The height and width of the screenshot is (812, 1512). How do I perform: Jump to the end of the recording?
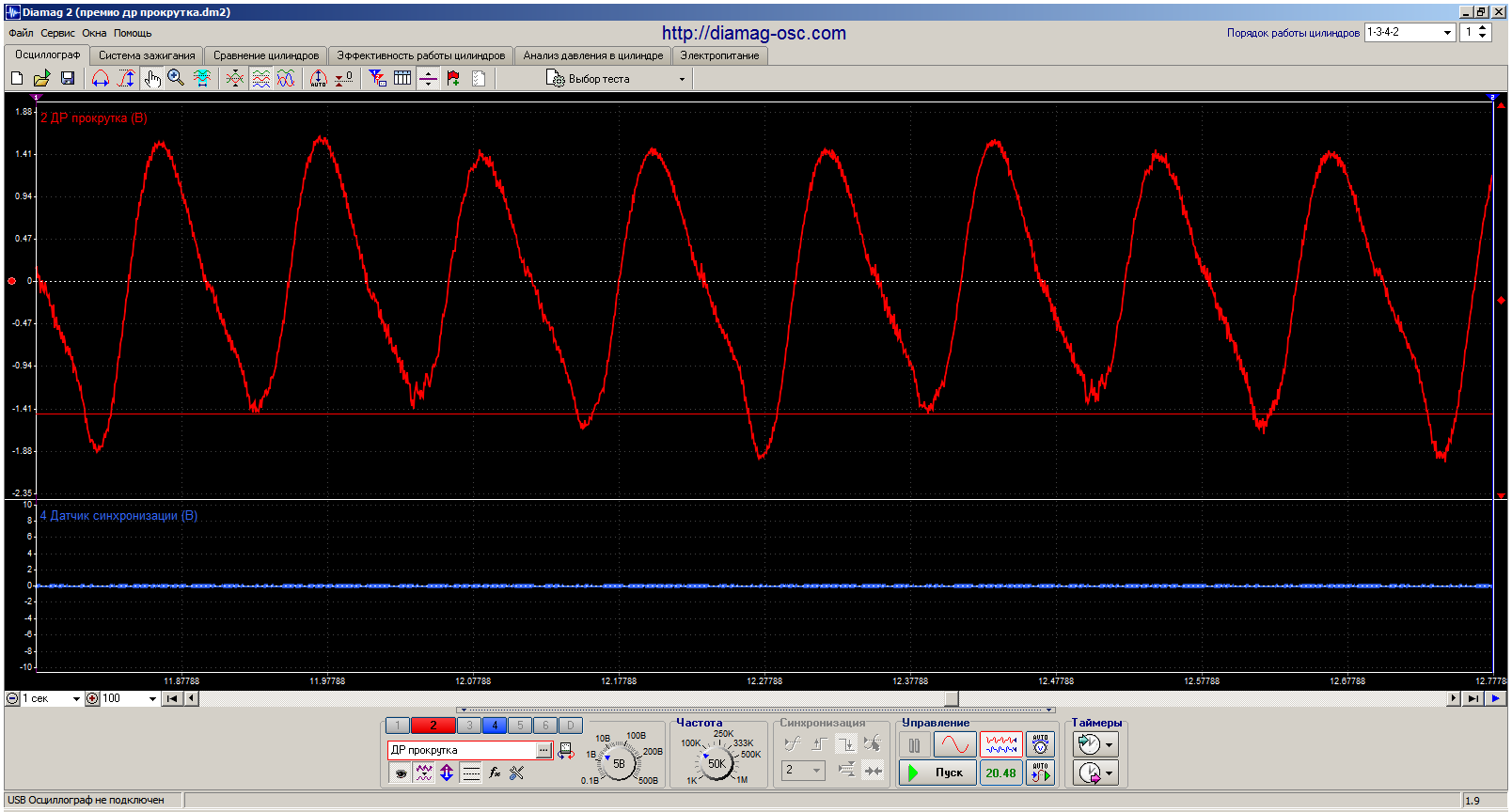(x=1473, y=698)
